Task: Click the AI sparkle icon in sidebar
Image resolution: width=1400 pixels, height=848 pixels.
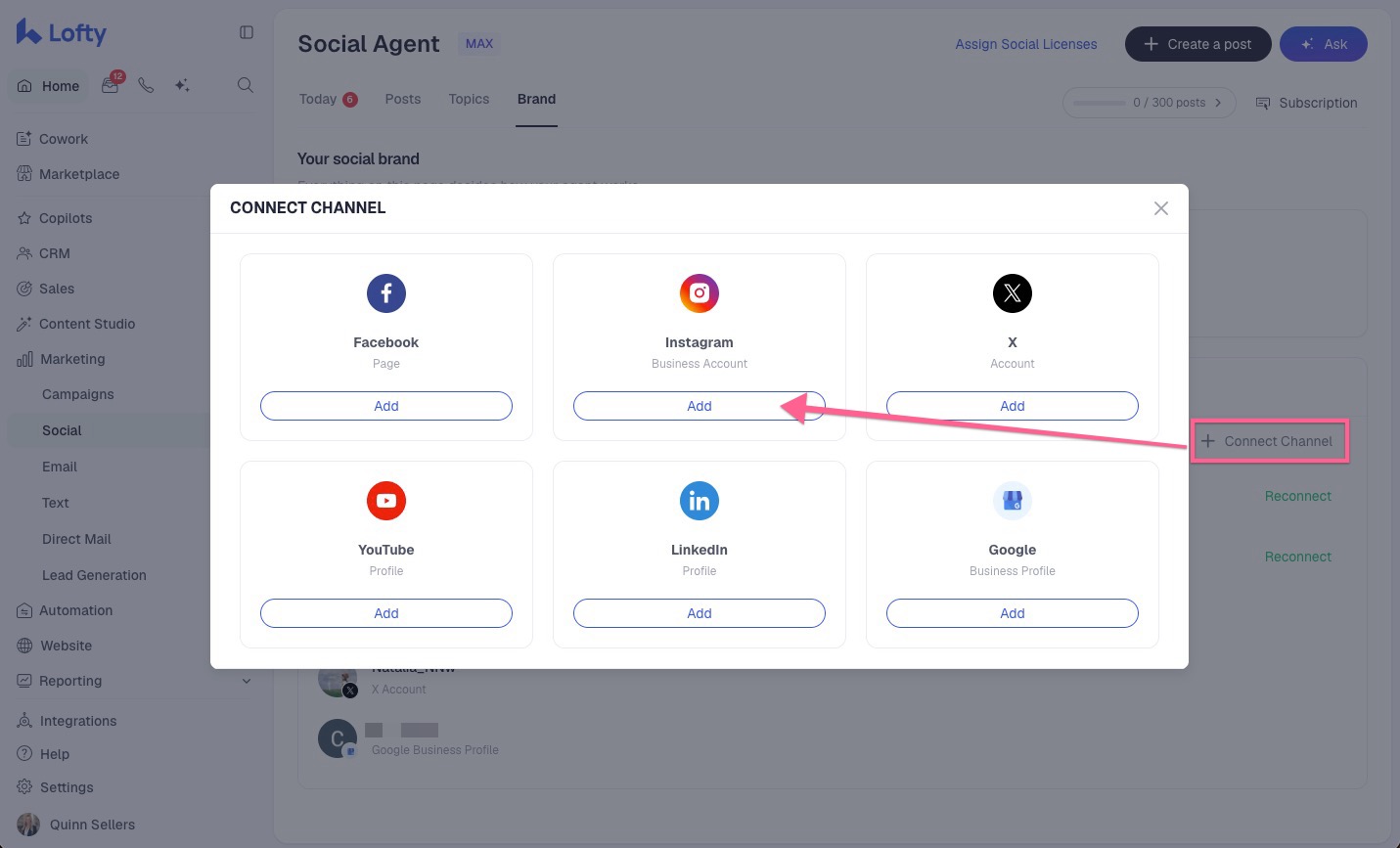Action: pyautogui.click(x=182, y=85)
